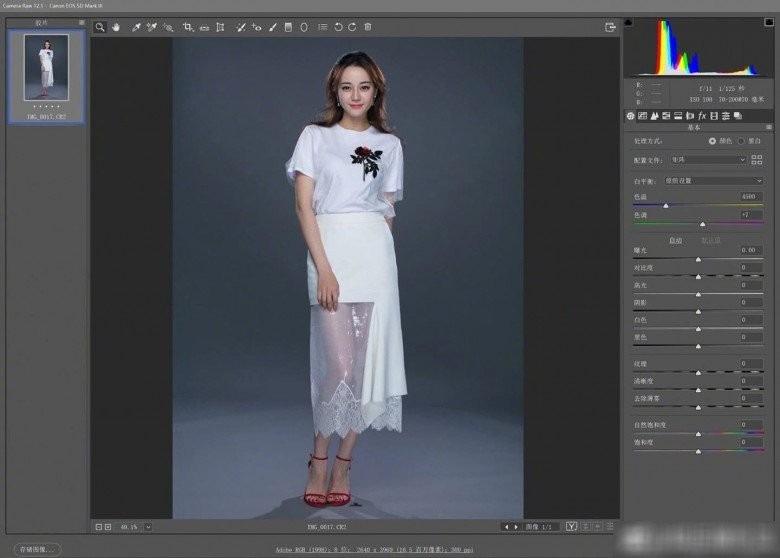Switch to the Tone Curve panel tab
This screenshot has height=558, width=780.
642,116
